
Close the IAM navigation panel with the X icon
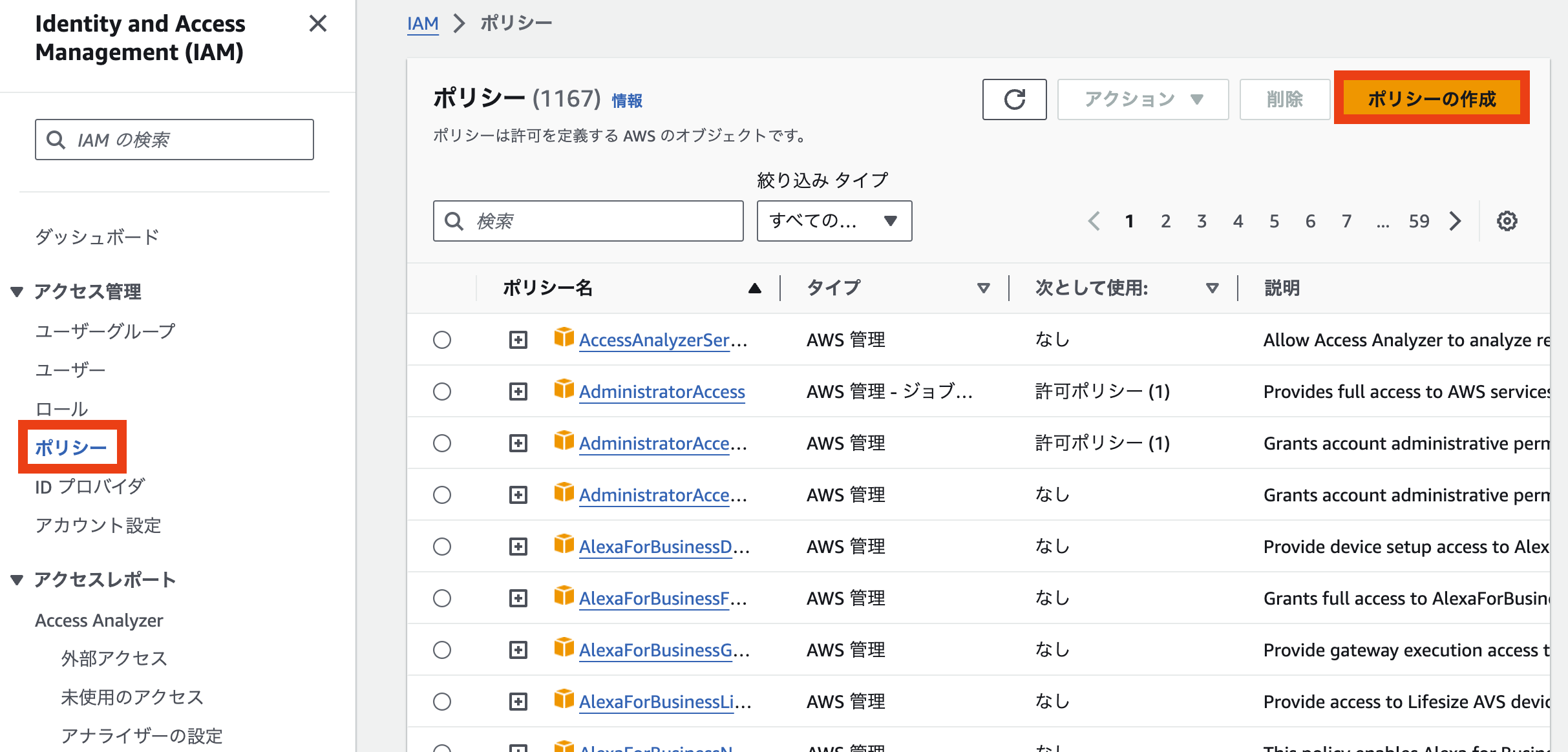coord(317,24)
